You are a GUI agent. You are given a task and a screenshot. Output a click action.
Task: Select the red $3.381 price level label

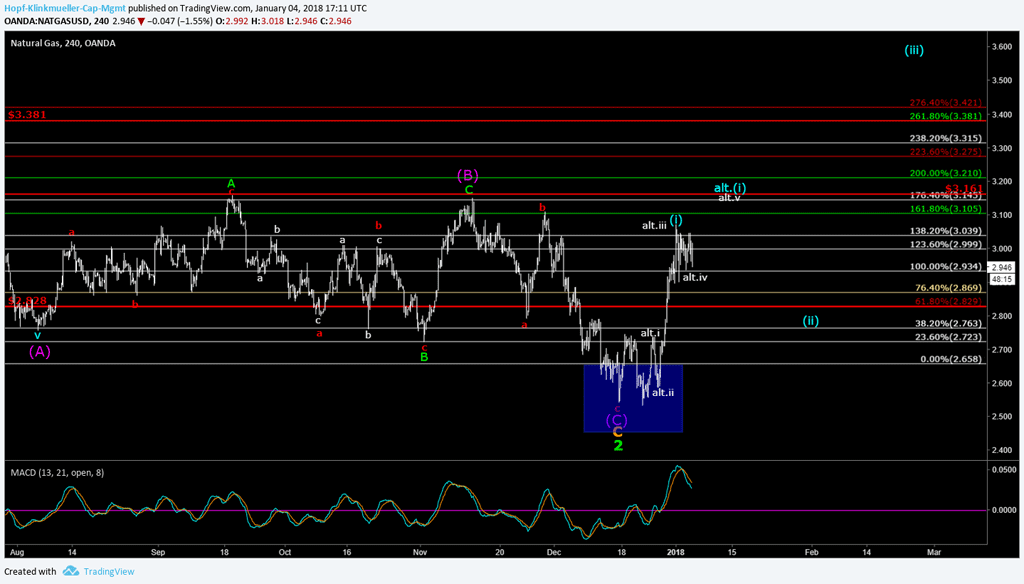click(x=27, y=115)
